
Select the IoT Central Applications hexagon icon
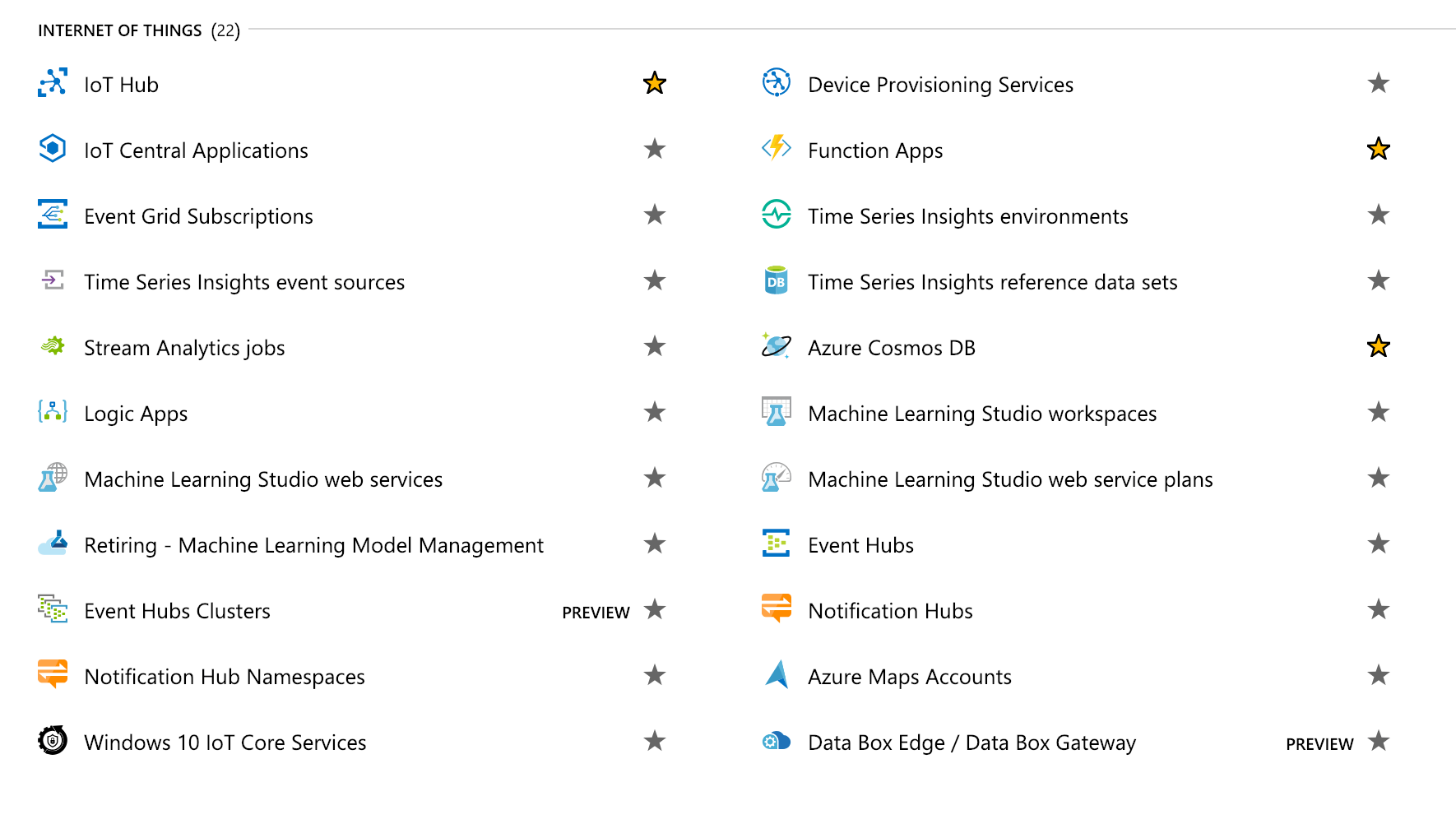tap(51, 149)
